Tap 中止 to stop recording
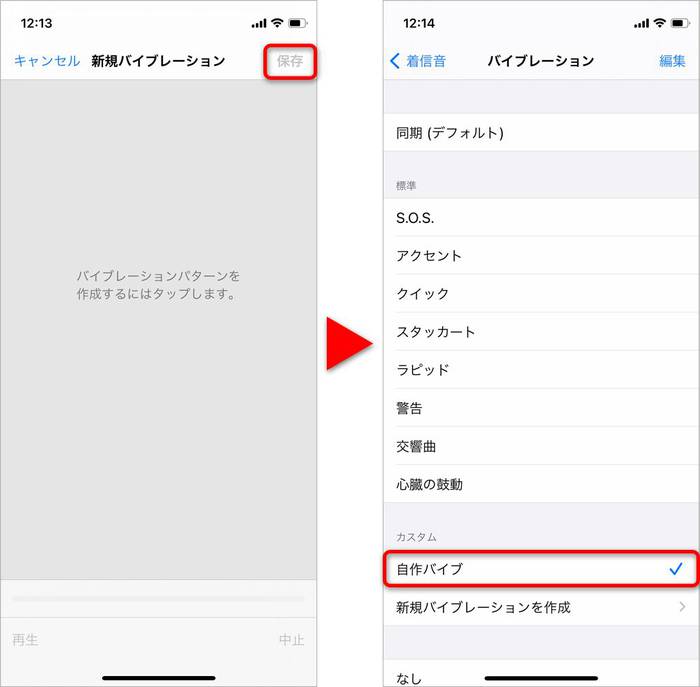The image size is (700, 687). point(292,640)
